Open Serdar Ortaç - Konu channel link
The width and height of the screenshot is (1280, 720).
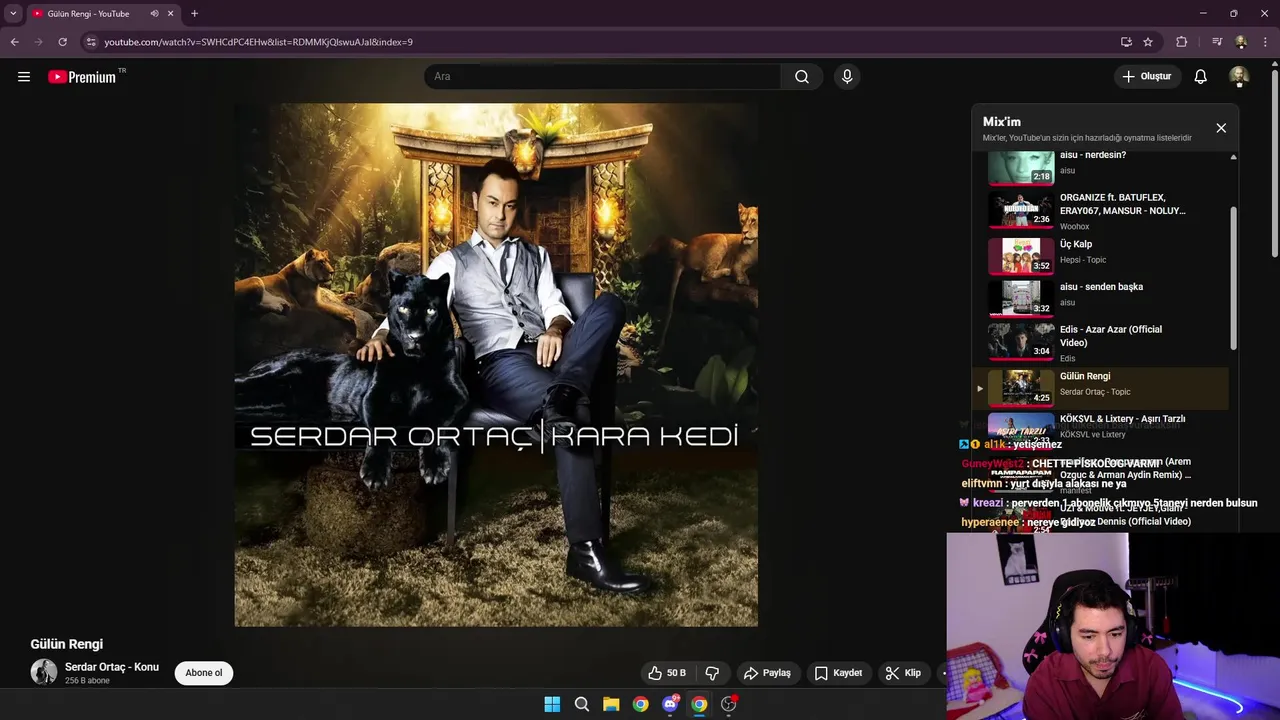coord(112,667)
